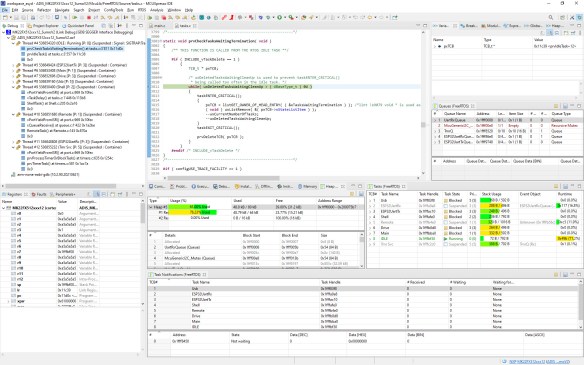Open the Breakpoints view tab

pyautogui.click(x=468, y=26)
